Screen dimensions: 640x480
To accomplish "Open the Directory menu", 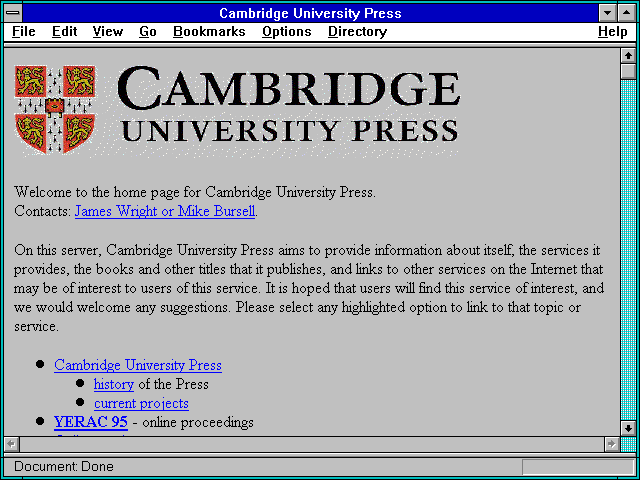I will [358, 32].
